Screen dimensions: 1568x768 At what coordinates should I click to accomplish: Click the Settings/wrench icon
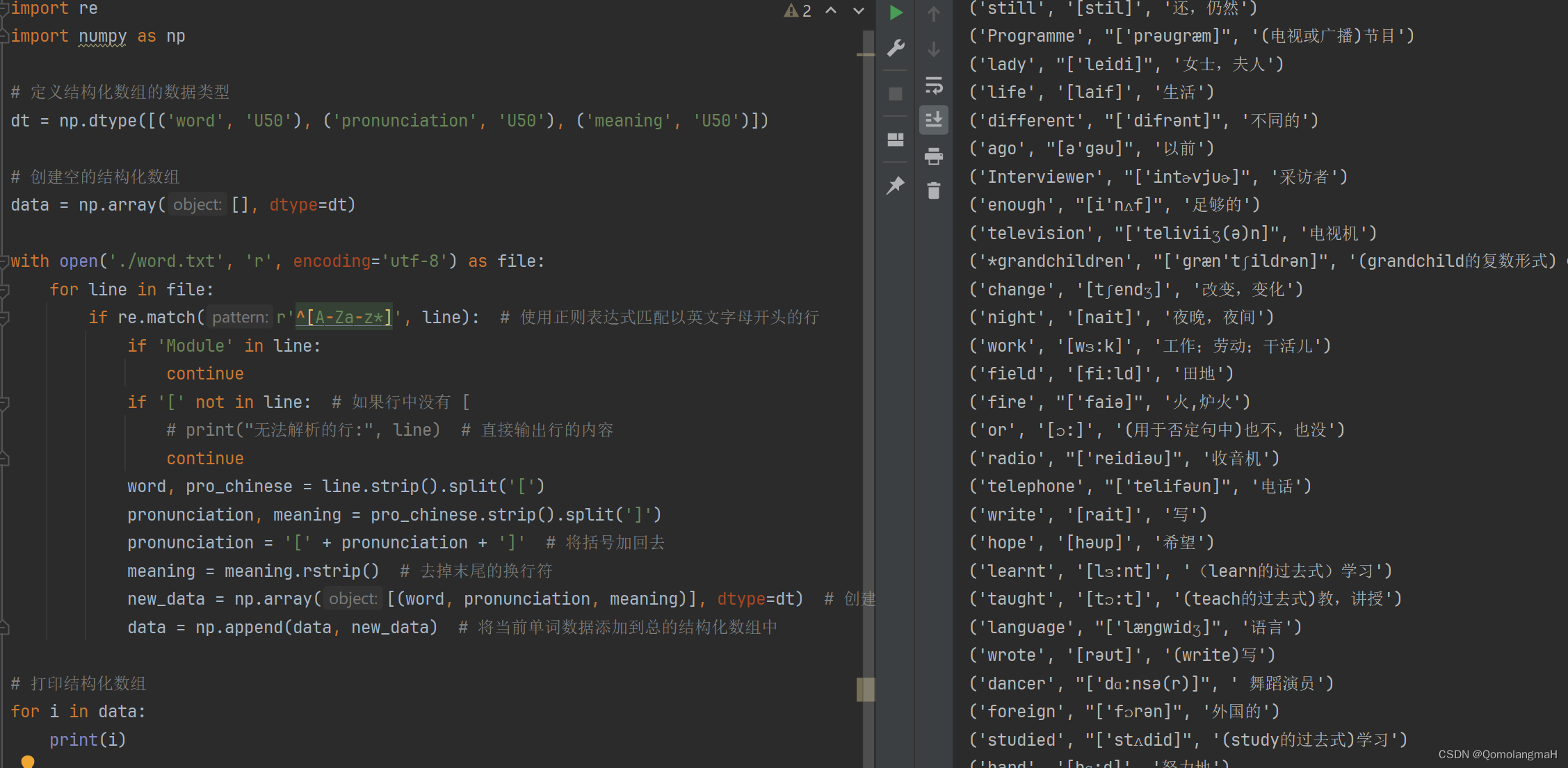click(896, 47)
